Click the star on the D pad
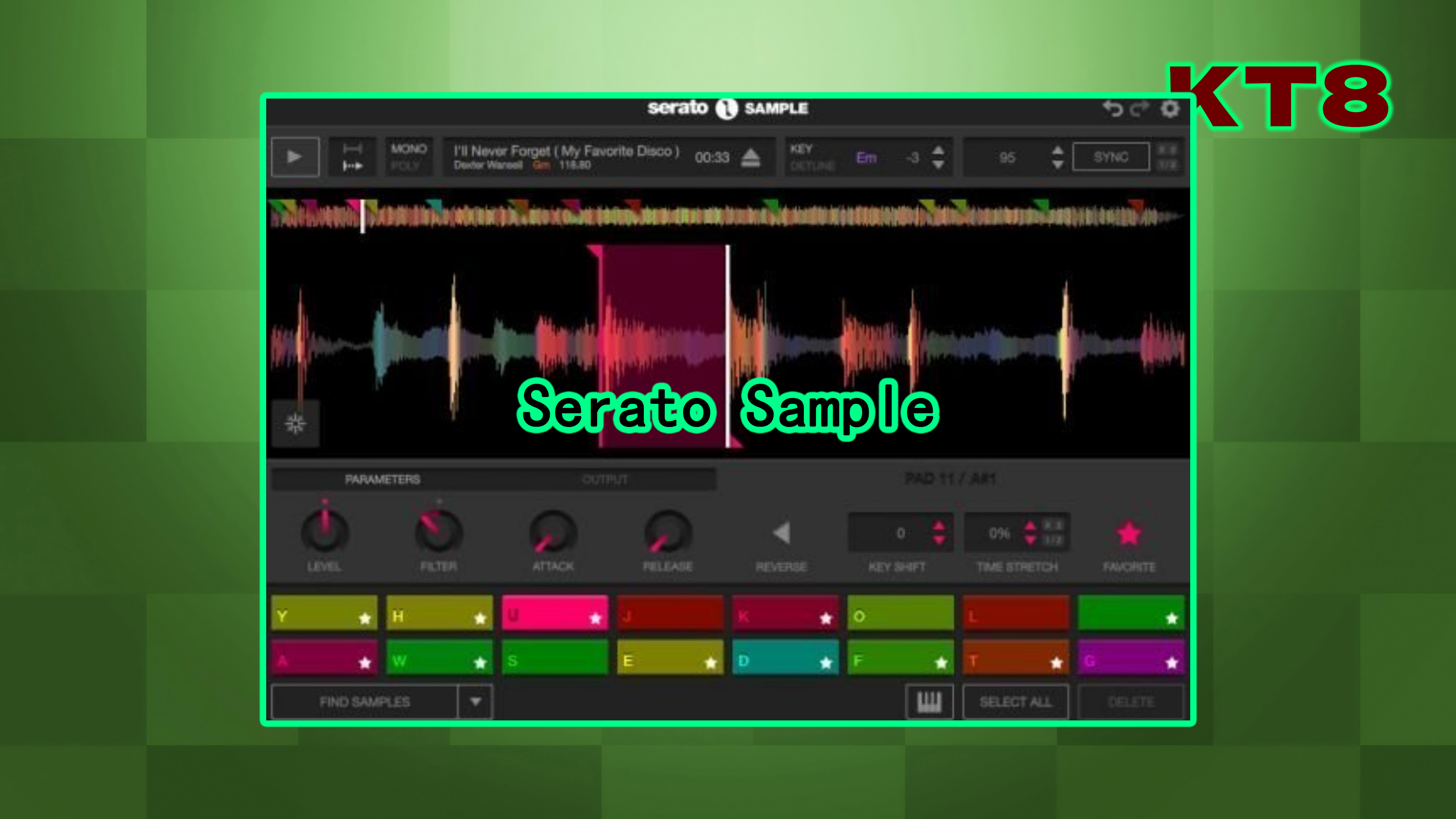The width and height of the screenshot is (1456, 819). tap(826, 663)
